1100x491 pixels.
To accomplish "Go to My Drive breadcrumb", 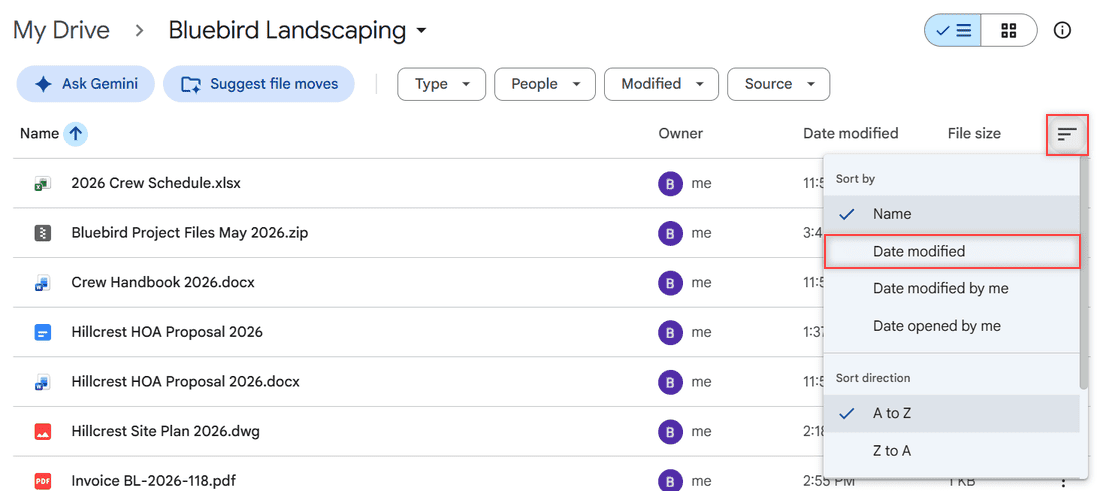I will (62, 30).
